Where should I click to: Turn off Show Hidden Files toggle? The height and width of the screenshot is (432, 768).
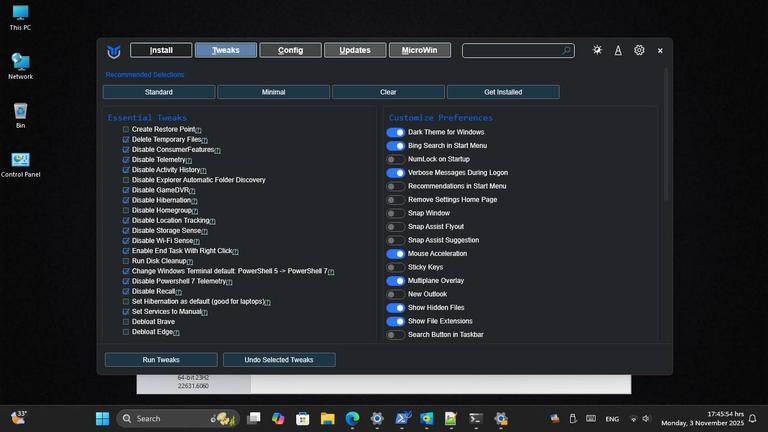click(395, 308)
